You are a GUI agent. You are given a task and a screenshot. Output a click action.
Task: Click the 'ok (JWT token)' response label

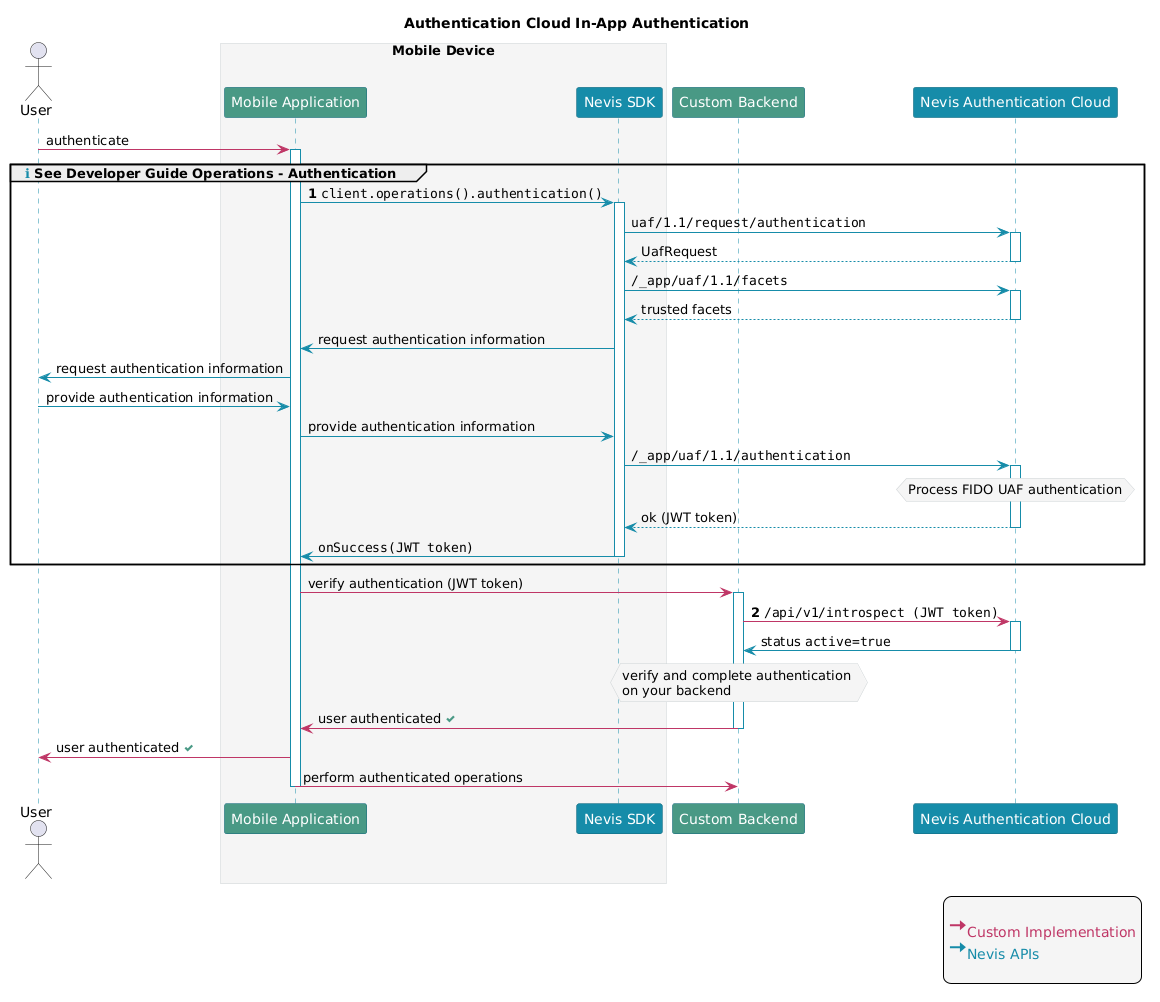[x=689, y=518]
